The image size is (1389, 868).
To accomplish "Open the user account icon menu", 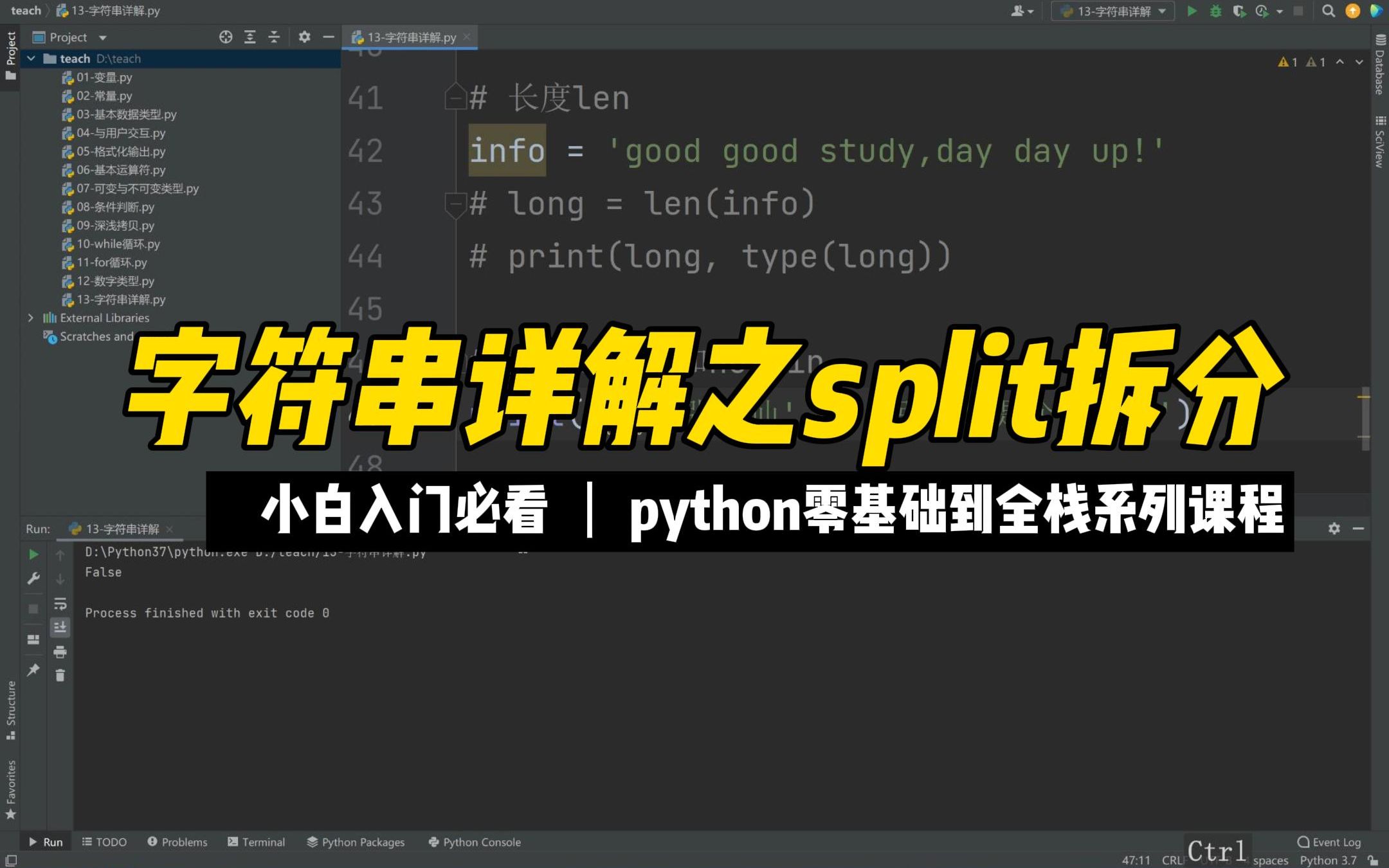I will 1022,11.
